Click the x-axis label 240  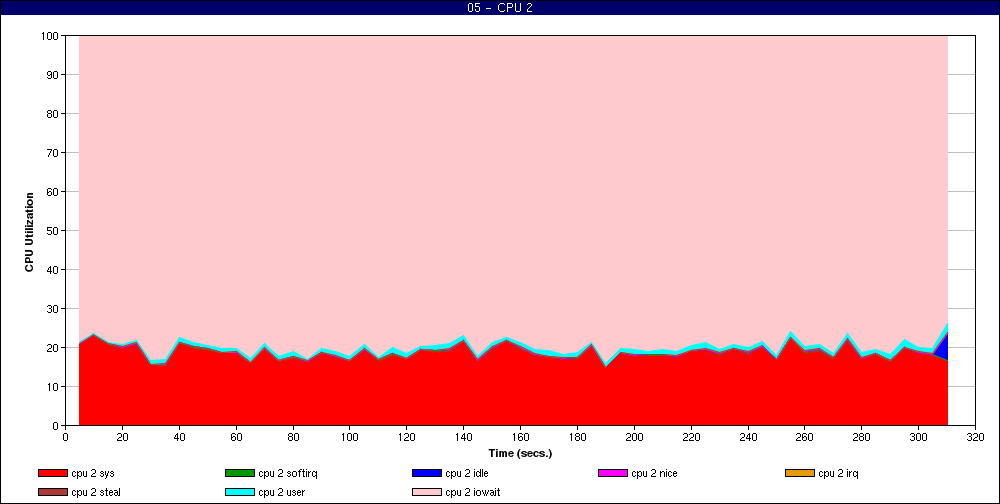point(747,437)
